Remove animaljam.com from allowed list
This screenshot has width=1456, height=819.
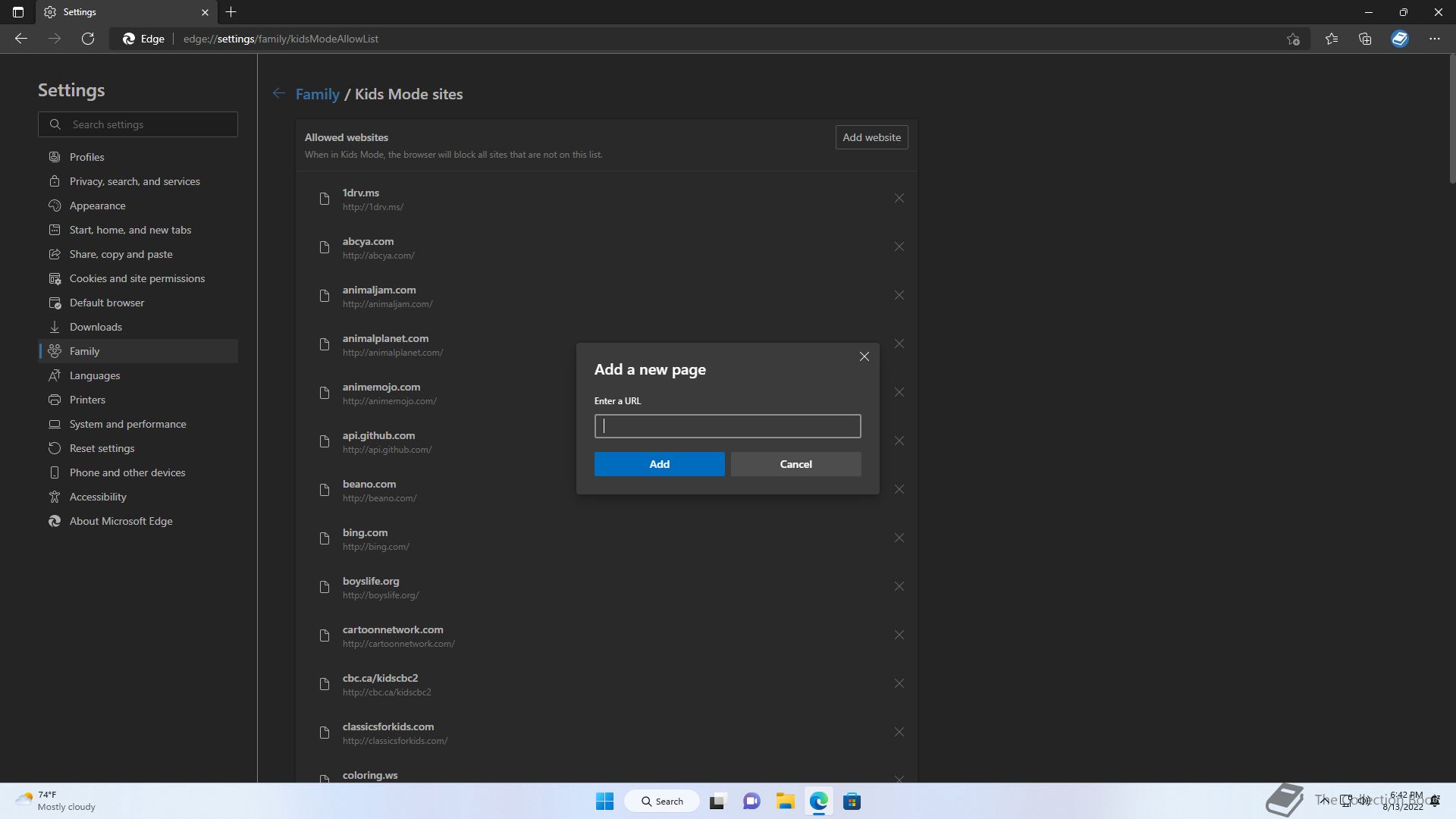point(899,295)
